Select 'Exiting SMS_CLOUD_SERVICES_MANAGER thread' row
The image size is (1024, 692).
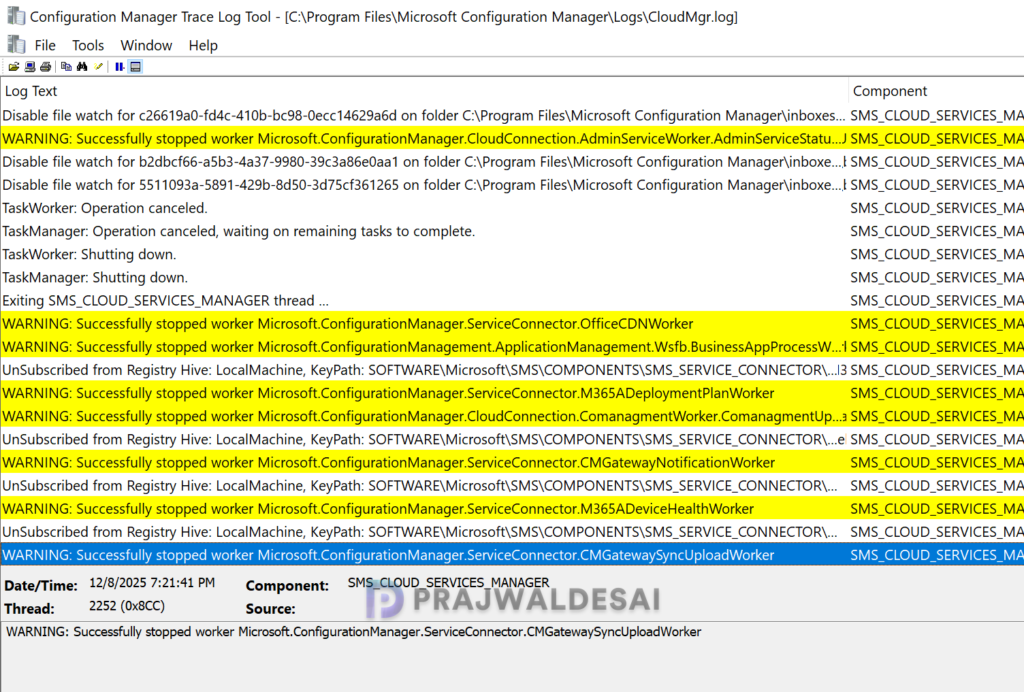coord(512,300)
